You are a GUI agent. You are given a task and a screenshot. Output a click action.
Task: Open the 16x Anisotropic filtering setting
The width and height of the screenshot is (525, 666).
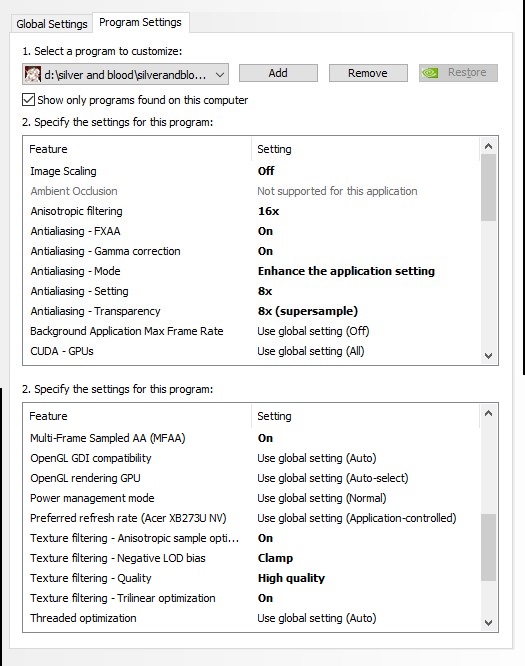tap(268, 211)
